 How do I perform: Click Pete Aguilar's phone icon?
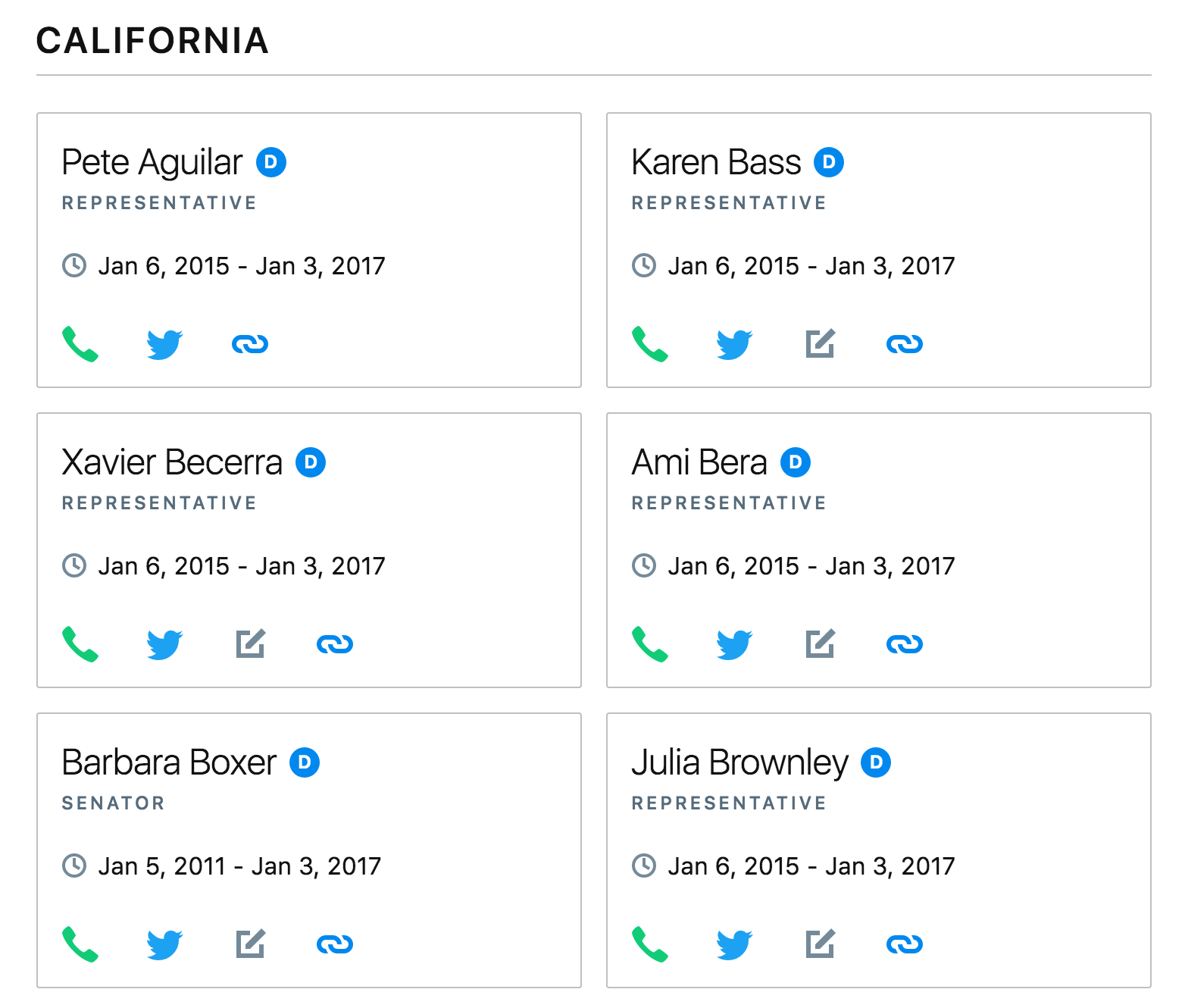tap(80, 344)
